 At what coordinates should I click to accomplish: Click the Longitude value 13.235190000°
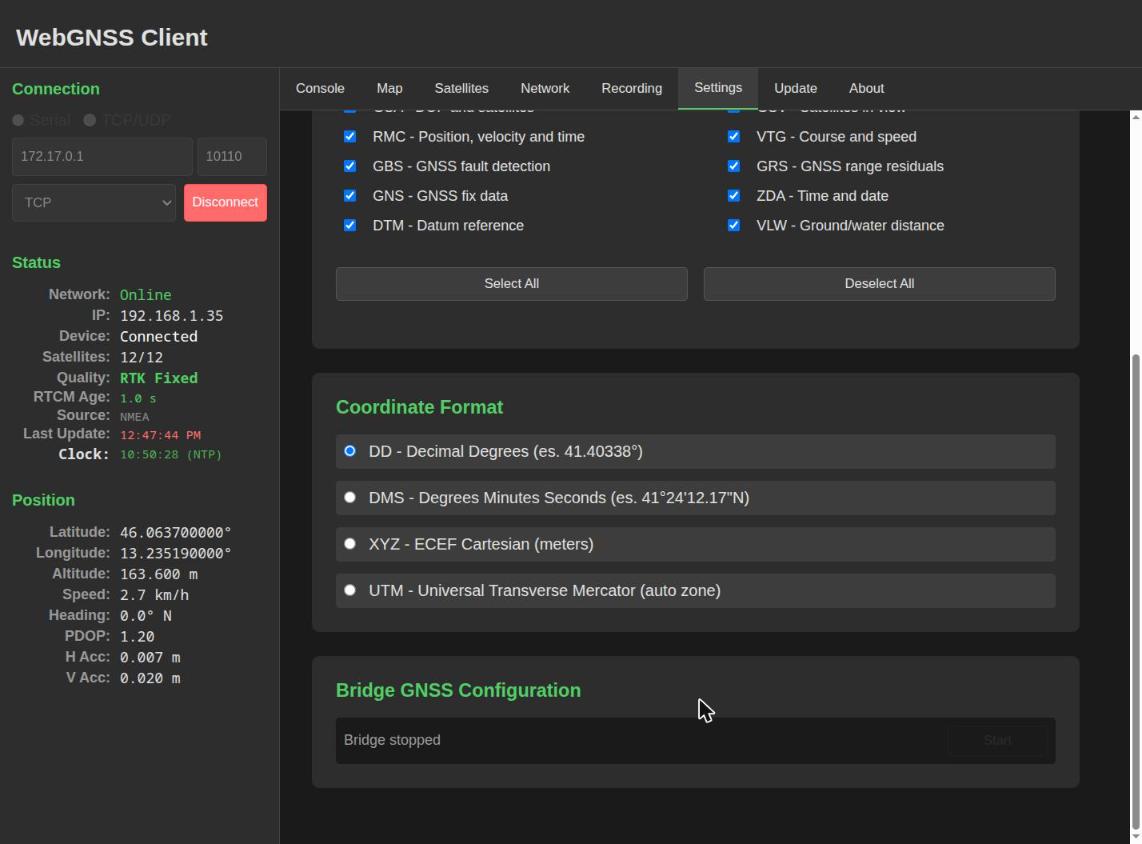point(176,553)
